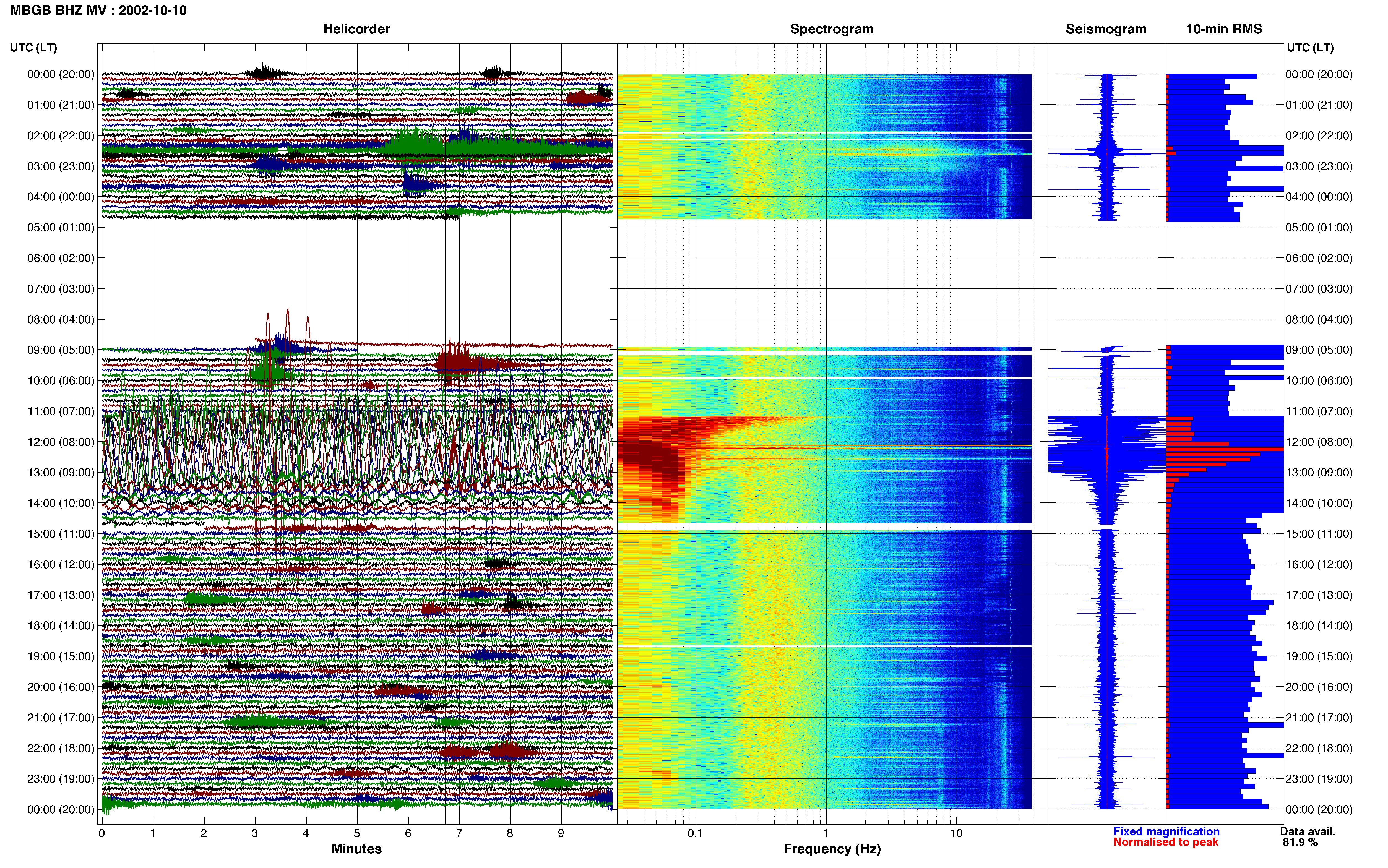Click '06:00 (02:00)' on the RMS time axis

1319,258
